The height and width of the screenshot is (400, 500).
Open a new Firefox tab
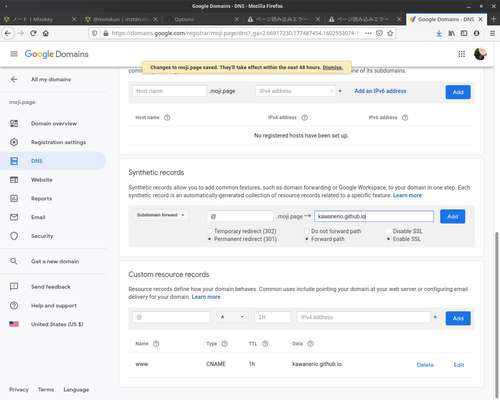(x=494, y=19)
